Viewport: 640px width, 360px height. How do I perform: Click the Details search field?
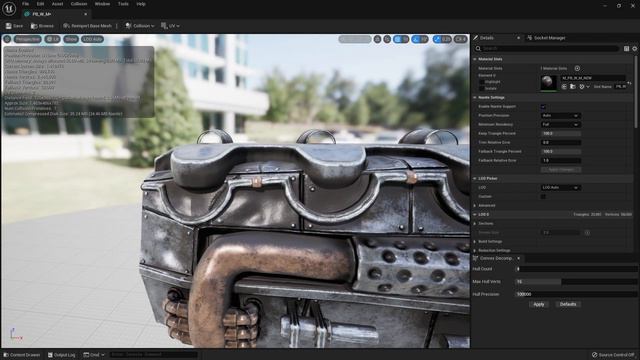(547, 49)
